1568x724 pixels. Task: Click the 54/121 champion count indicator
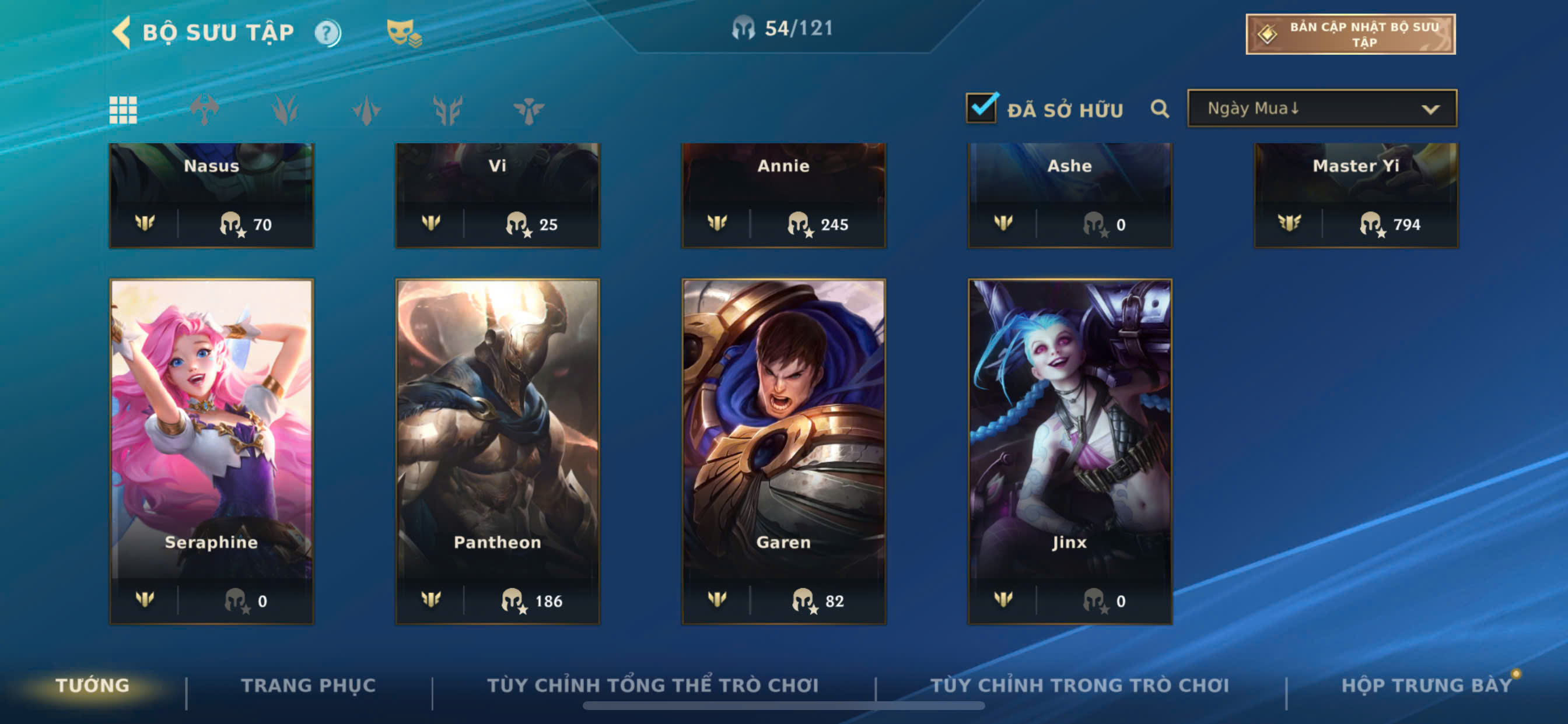783,28
